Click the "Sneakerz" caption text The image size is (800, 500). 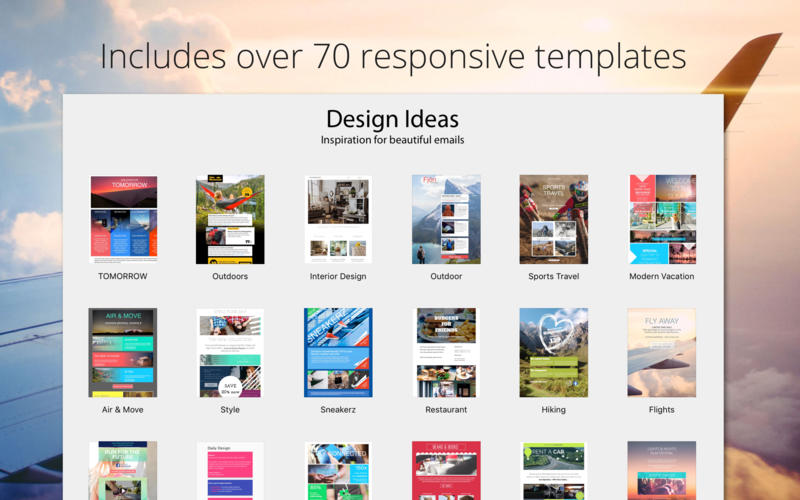pyautogui.click(x=338, y=410)
